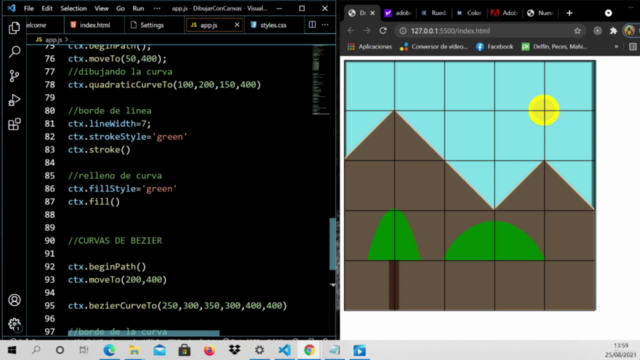Expand hidden menus with the ellipsis
This screenshot has height=360, width=640.
pyautogui.click(x=157, y=8)
